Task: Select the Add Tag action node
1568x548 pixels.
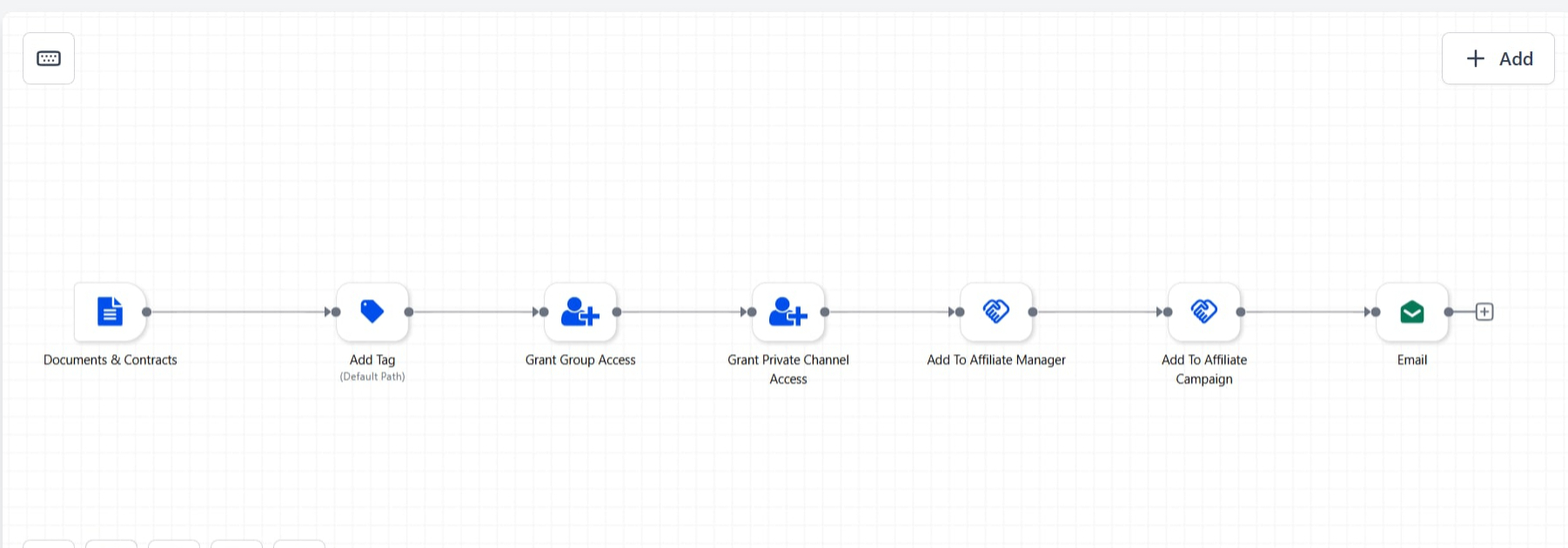Action: pos(372,311)
